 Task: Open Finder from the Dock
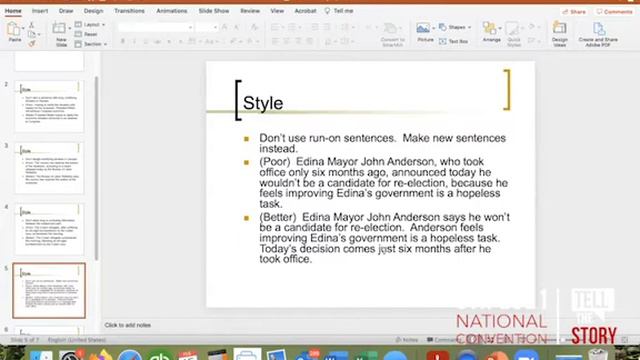[41, 356]
